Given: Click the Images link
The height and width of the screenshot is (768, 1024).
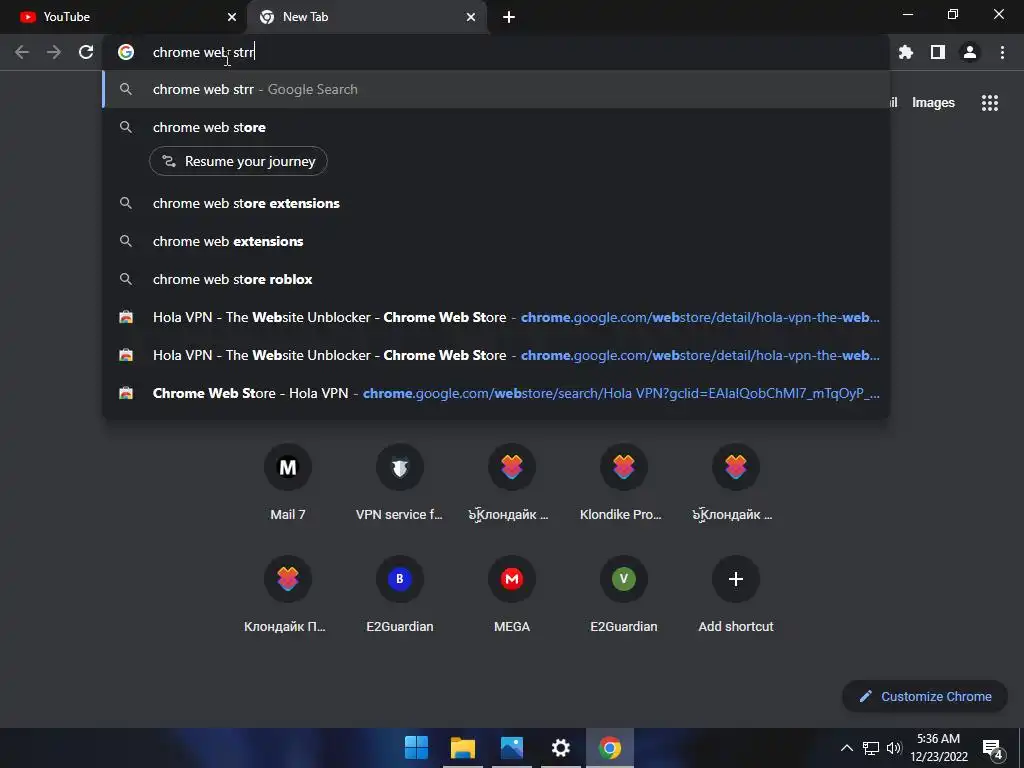Looking at the screenshot, I should (x=933, y=103).
